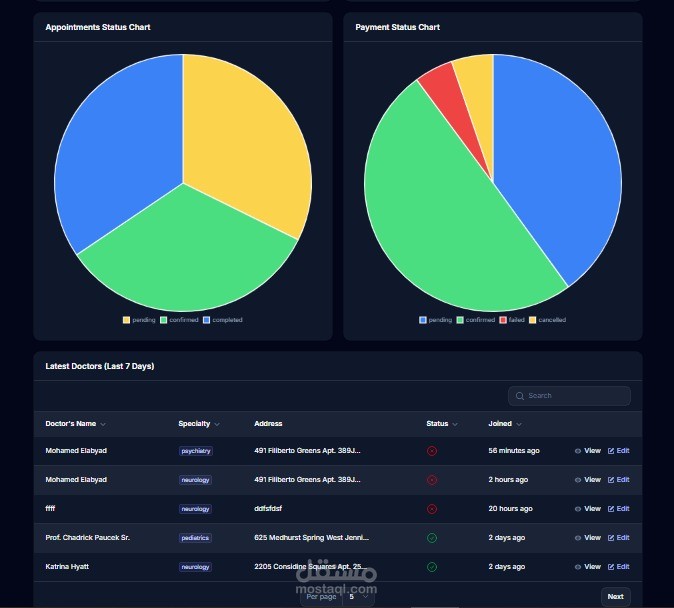The width and height of the screenshot is (674, 608).
Task: Click the red status icon in ffff row
Action: point(432,509)
